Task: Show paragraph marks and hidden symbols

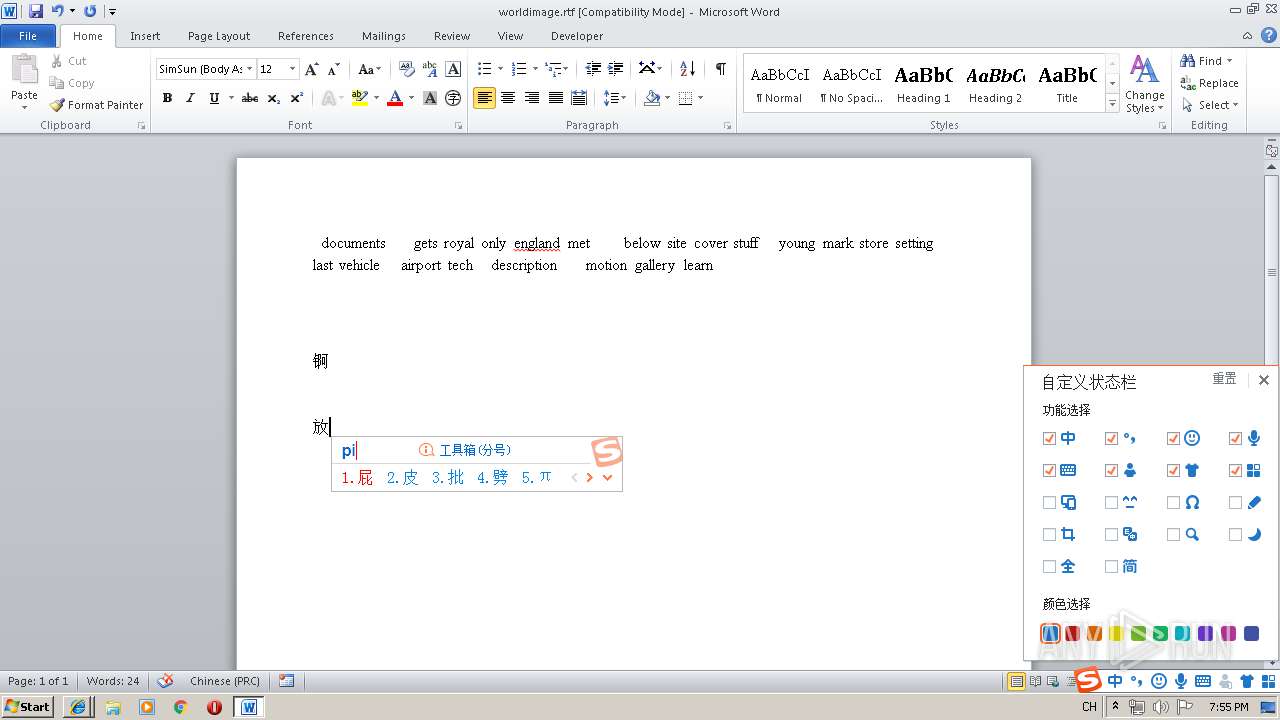Action: 720,69
